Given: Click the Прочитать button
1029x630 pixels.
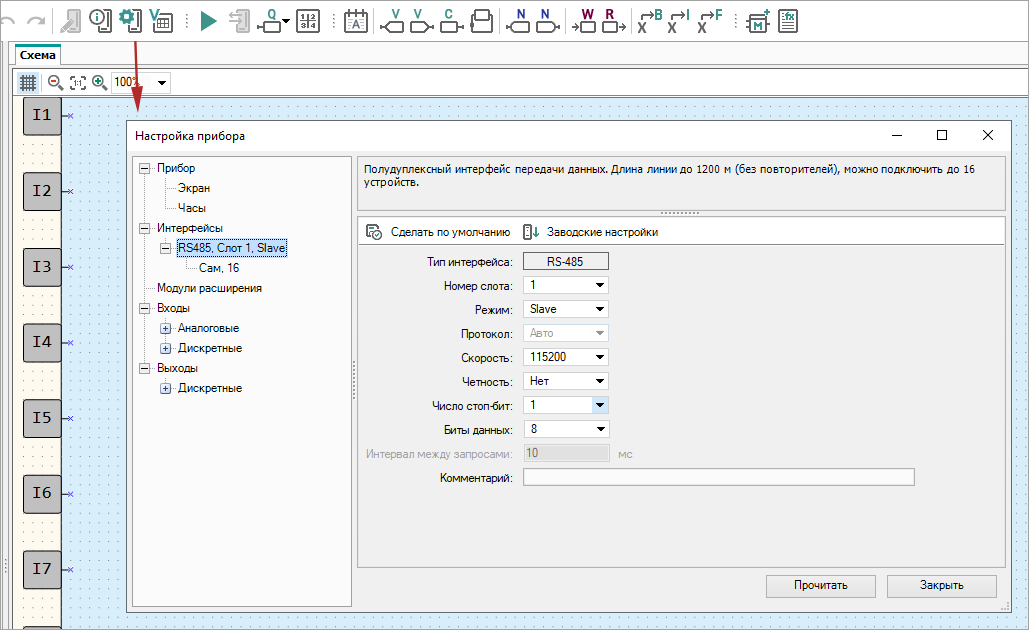Looking at the screenshot, I should click(820, 586).
